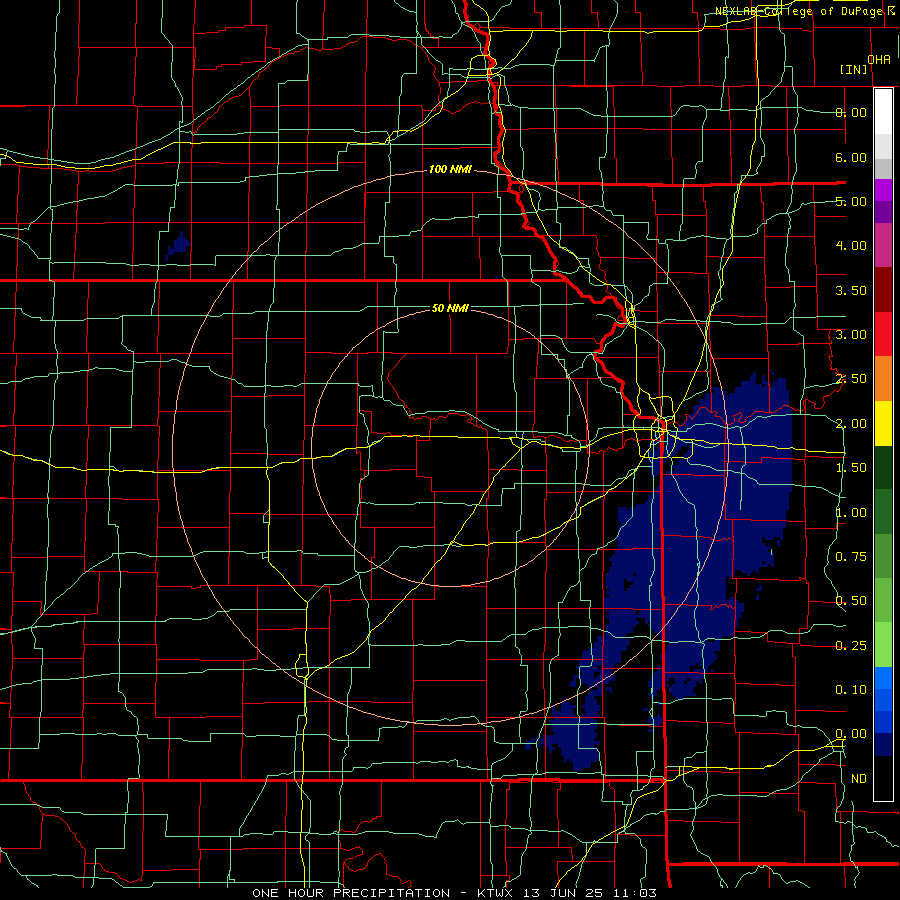Click the [IN] units label
Screen dimensions: 900x900
coord(854,69)
